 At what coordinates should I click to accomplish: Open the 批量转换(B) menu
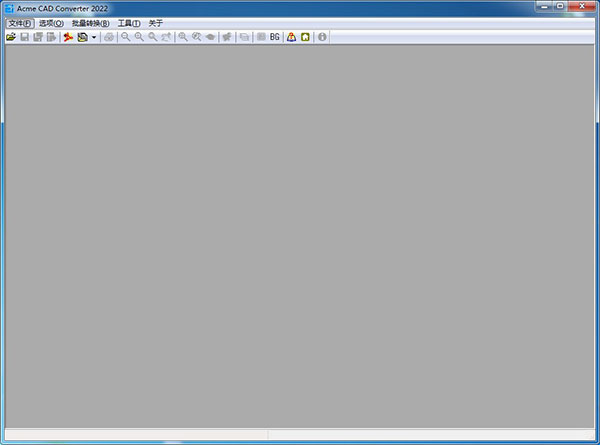90,23
